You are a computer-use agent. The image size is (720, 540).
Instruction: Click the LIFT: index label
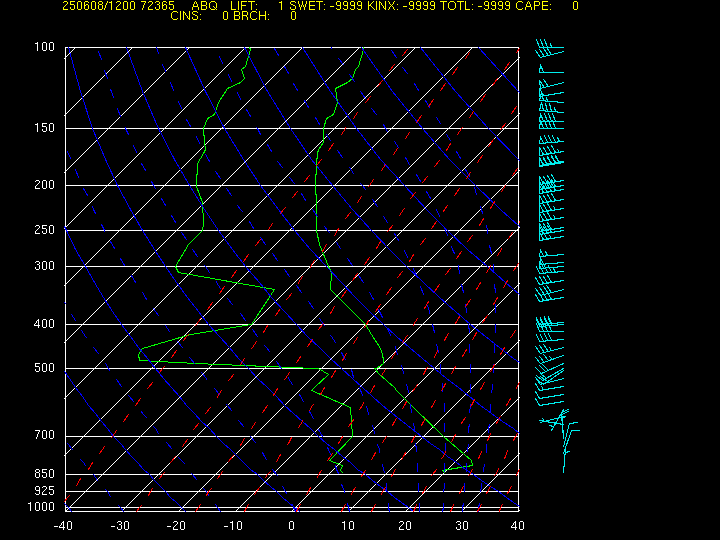pyautogui.click(x=244, y=6)
